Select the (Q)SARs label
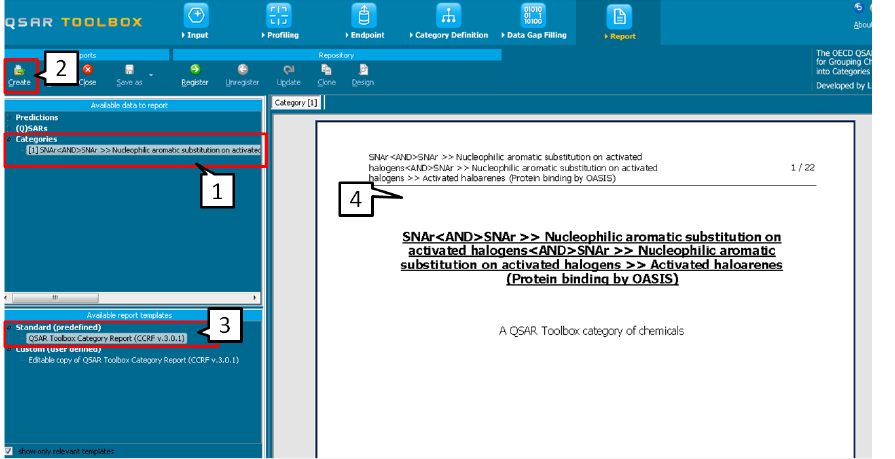 (31, 128)
